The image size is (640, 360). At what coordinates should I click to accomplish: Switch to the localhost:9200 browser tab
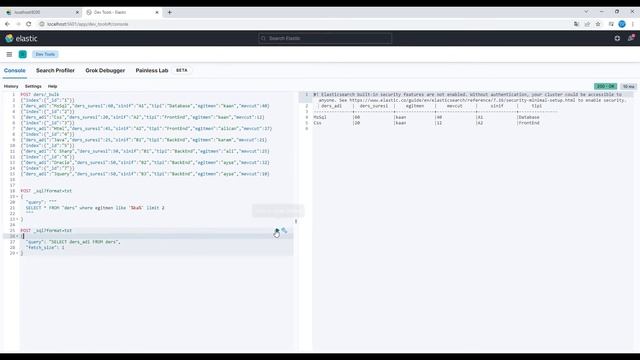(41, 12)
